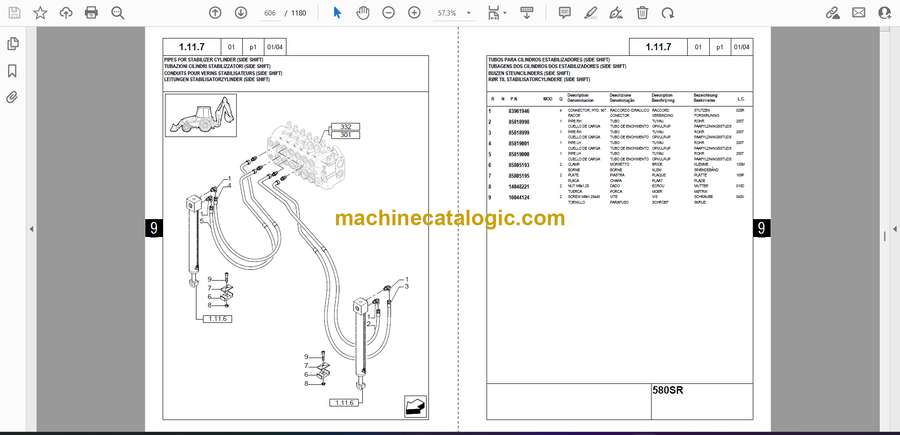Image resolution: width=900 pixels, height=435 pixels.
Task: Click the page number field showing 606
Action: (269, 13)
